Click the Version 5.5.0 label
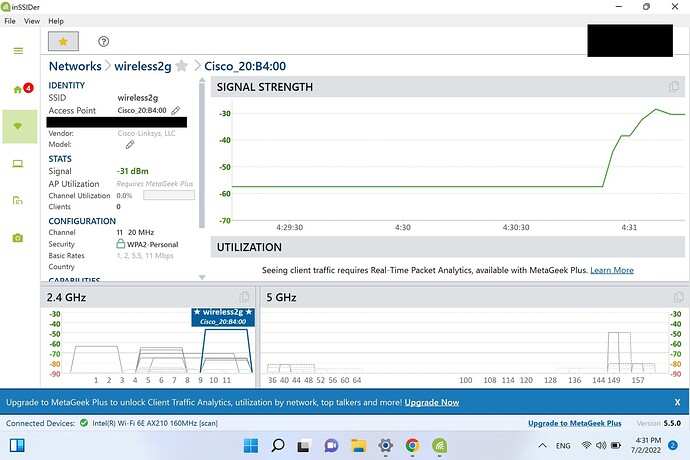This screenshot has height=460, width=690. tap(659, 423)
